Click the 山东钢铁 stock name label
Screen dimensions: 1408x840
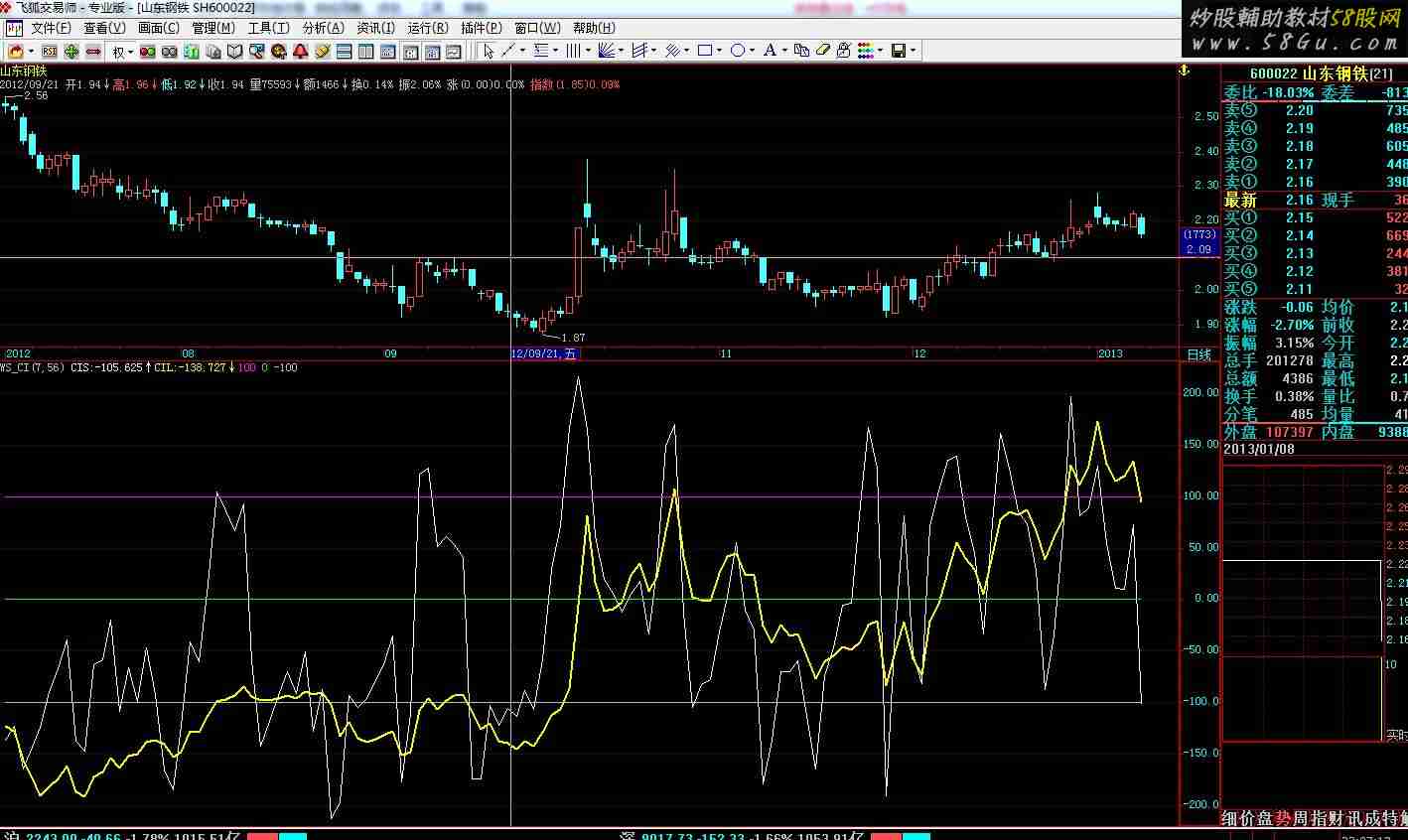[23, 70]
